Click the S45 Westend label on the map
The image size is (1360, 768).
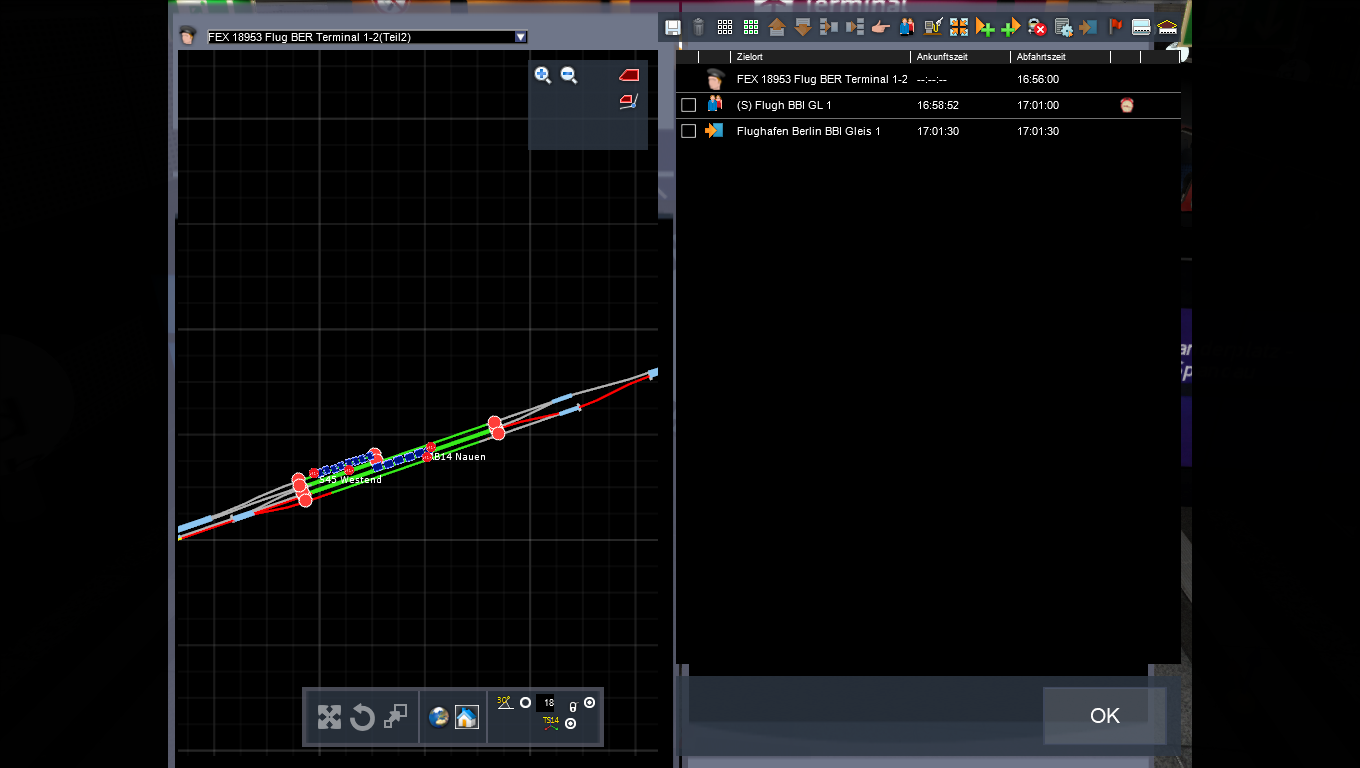click(x=351, y=480)
